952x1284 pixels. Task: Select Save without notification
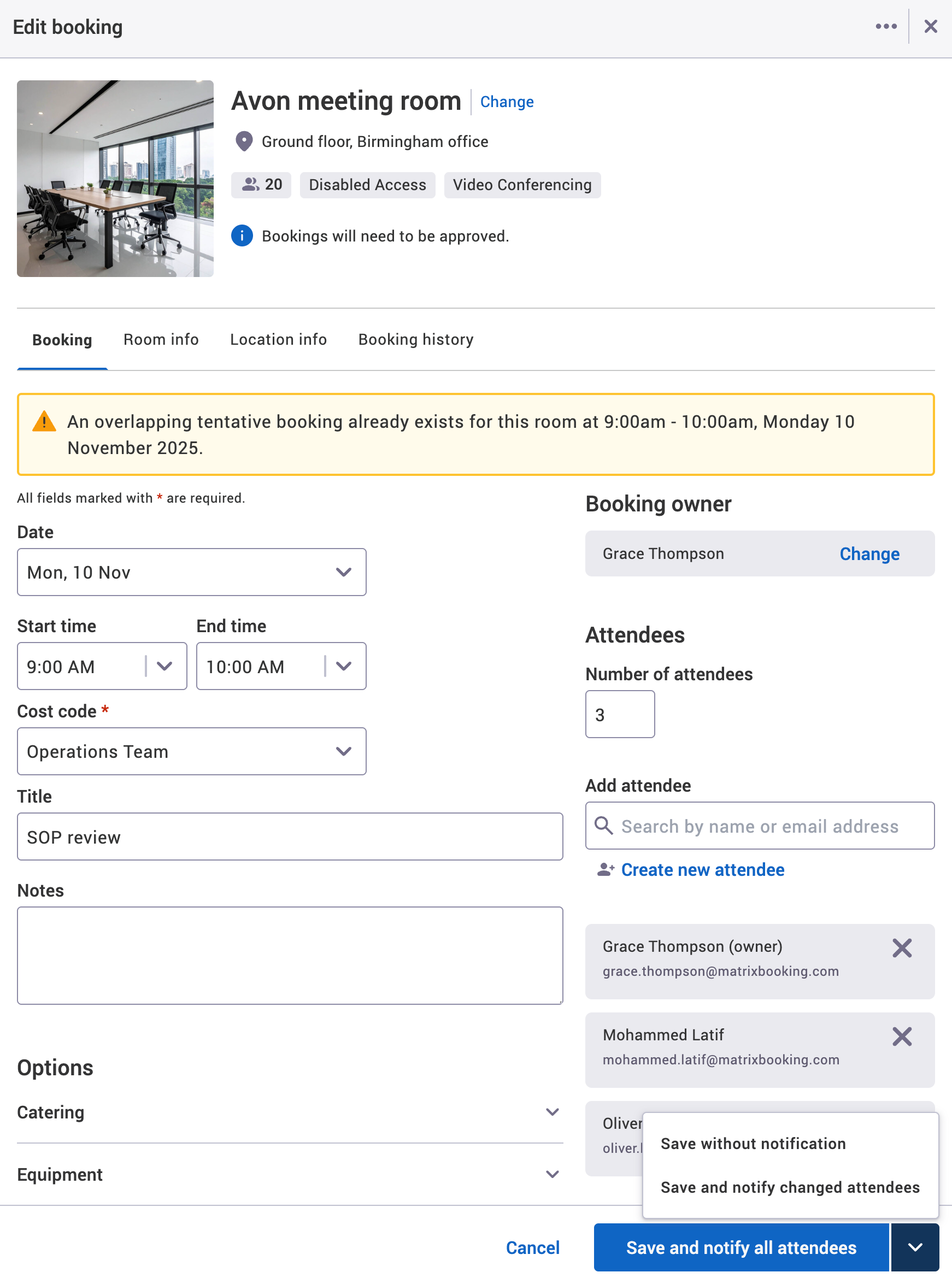coord(753,1143)
